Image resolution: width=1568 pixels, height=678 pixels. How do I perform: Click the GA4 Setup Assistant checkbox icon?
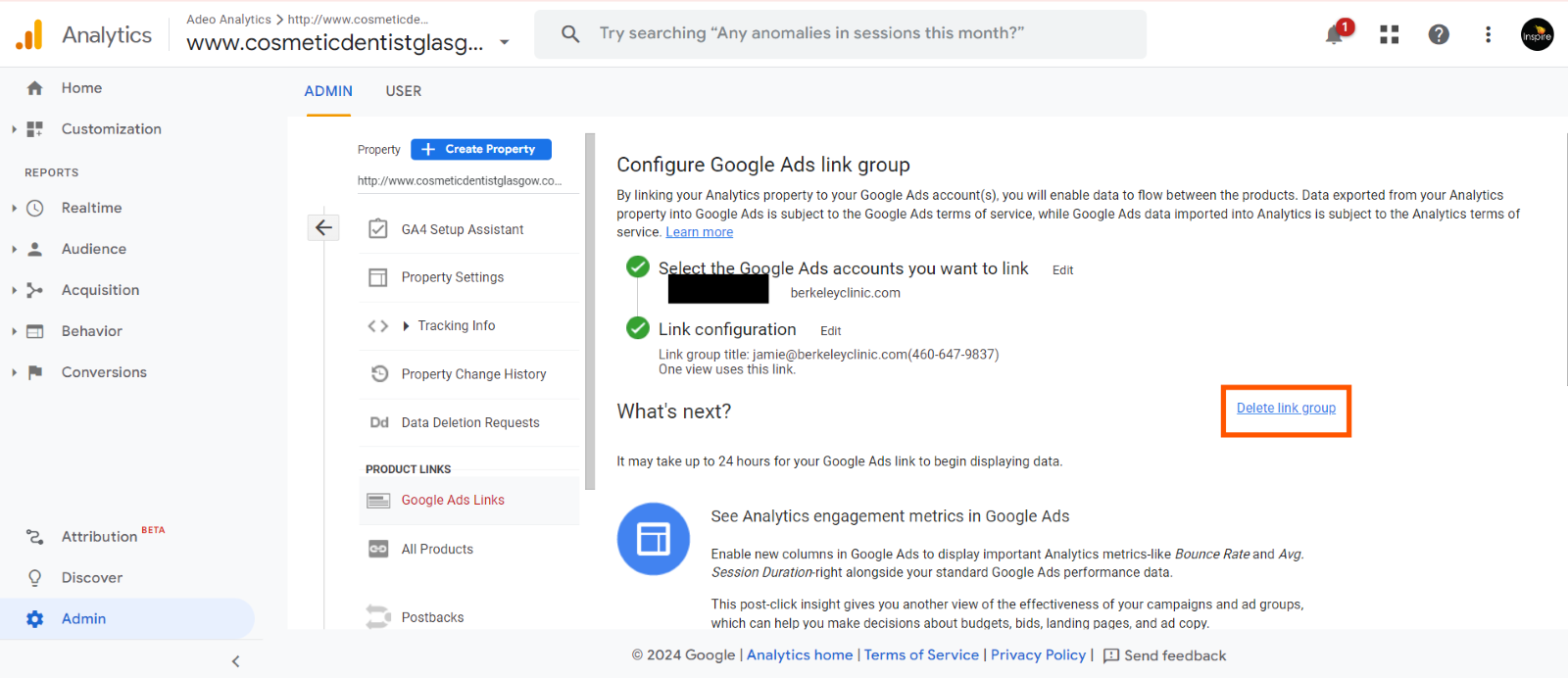378,229
